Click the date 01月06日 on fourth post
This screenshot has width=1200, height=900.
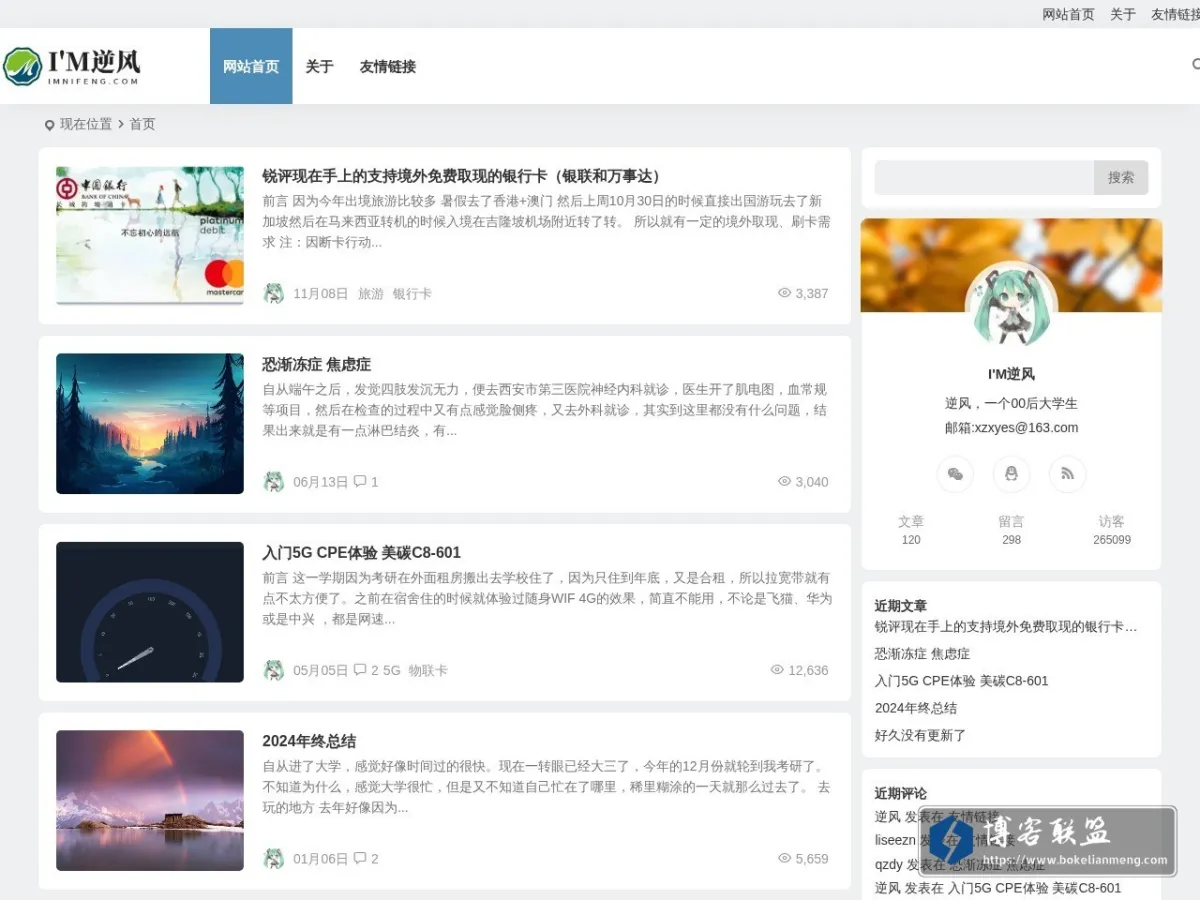coord(321,859)
